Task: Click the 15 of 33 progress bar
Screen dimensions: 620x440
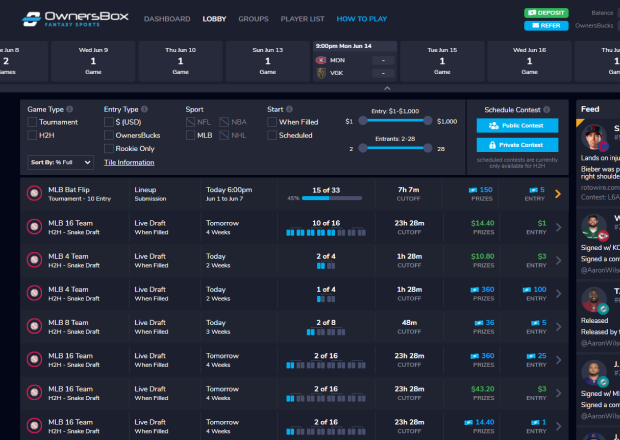Action: [x=332, y=198]
